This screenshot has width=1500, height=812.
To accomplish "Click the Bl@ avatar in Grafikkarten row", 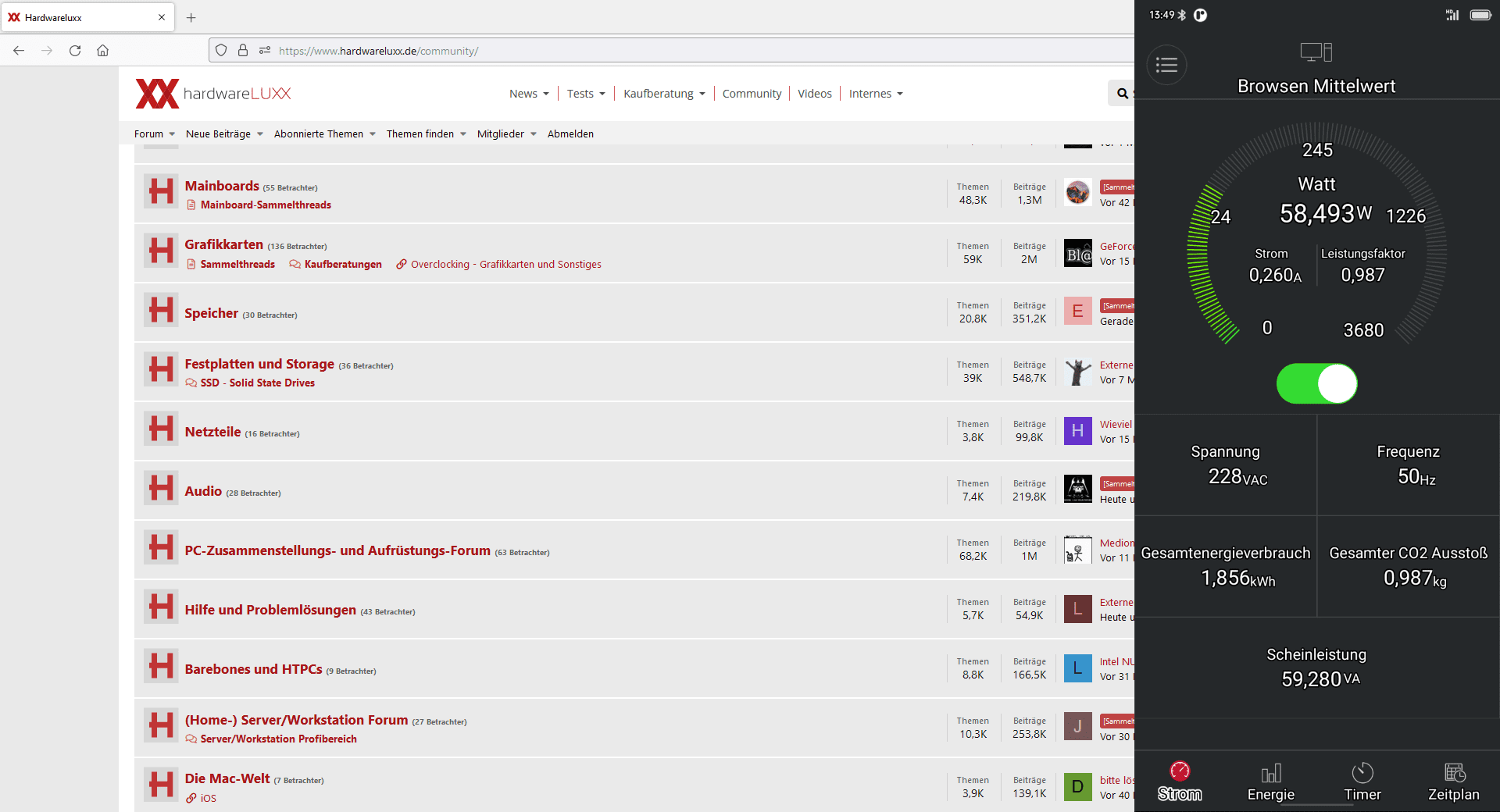I will click(1078, 253).
